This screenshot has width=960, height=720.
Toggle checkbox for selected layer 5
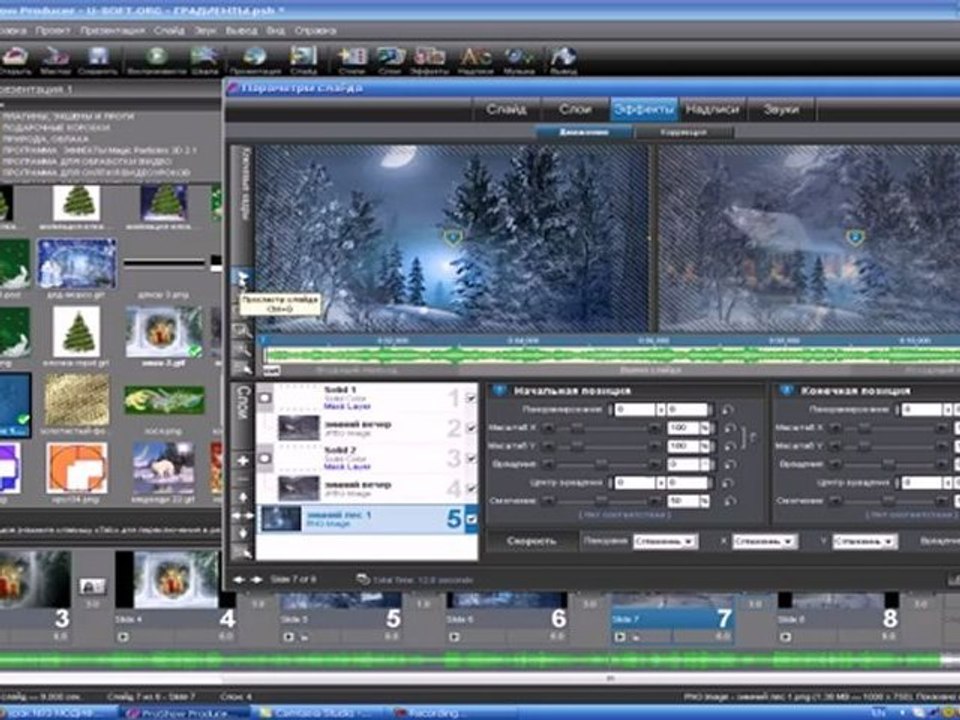(471, 519)
